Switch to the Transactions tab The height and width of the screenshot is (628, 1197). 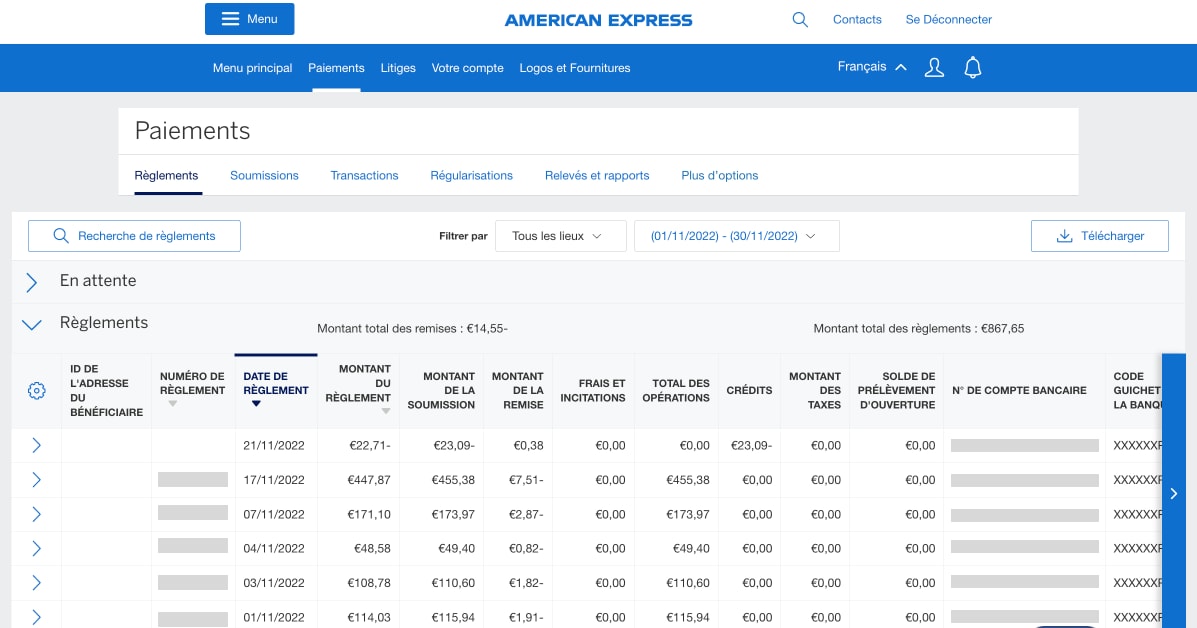pyautogui.click(x=364, y=175)
